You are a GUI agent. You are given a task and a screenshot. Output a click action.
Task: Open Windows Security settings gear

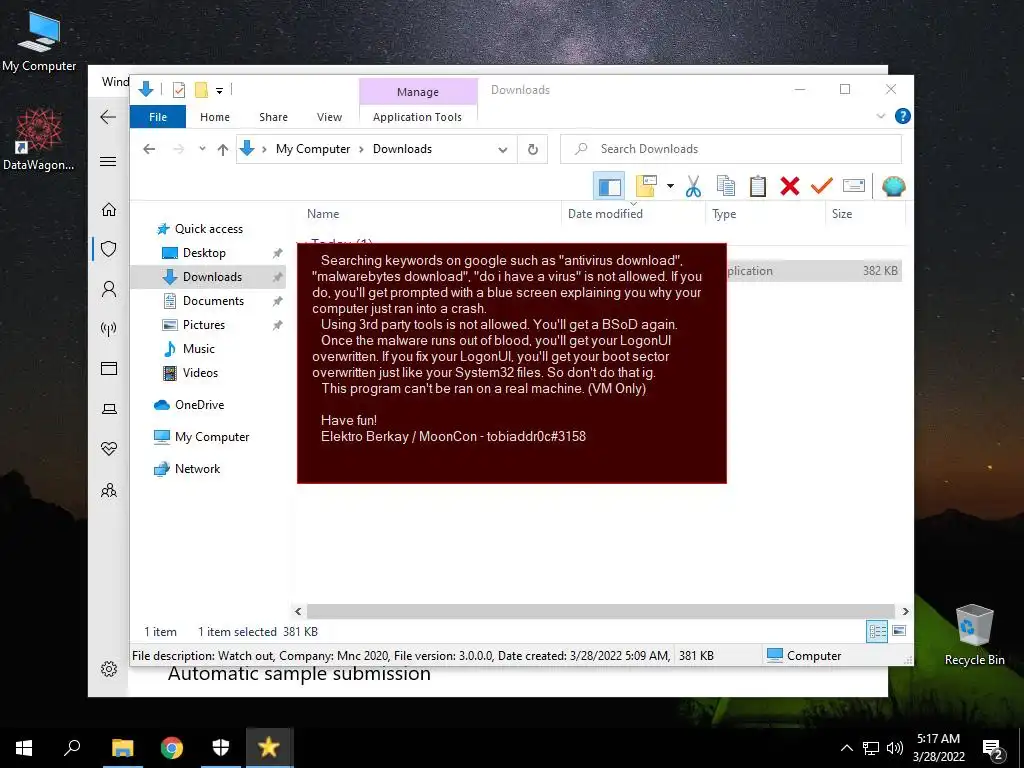coord(108,669)
